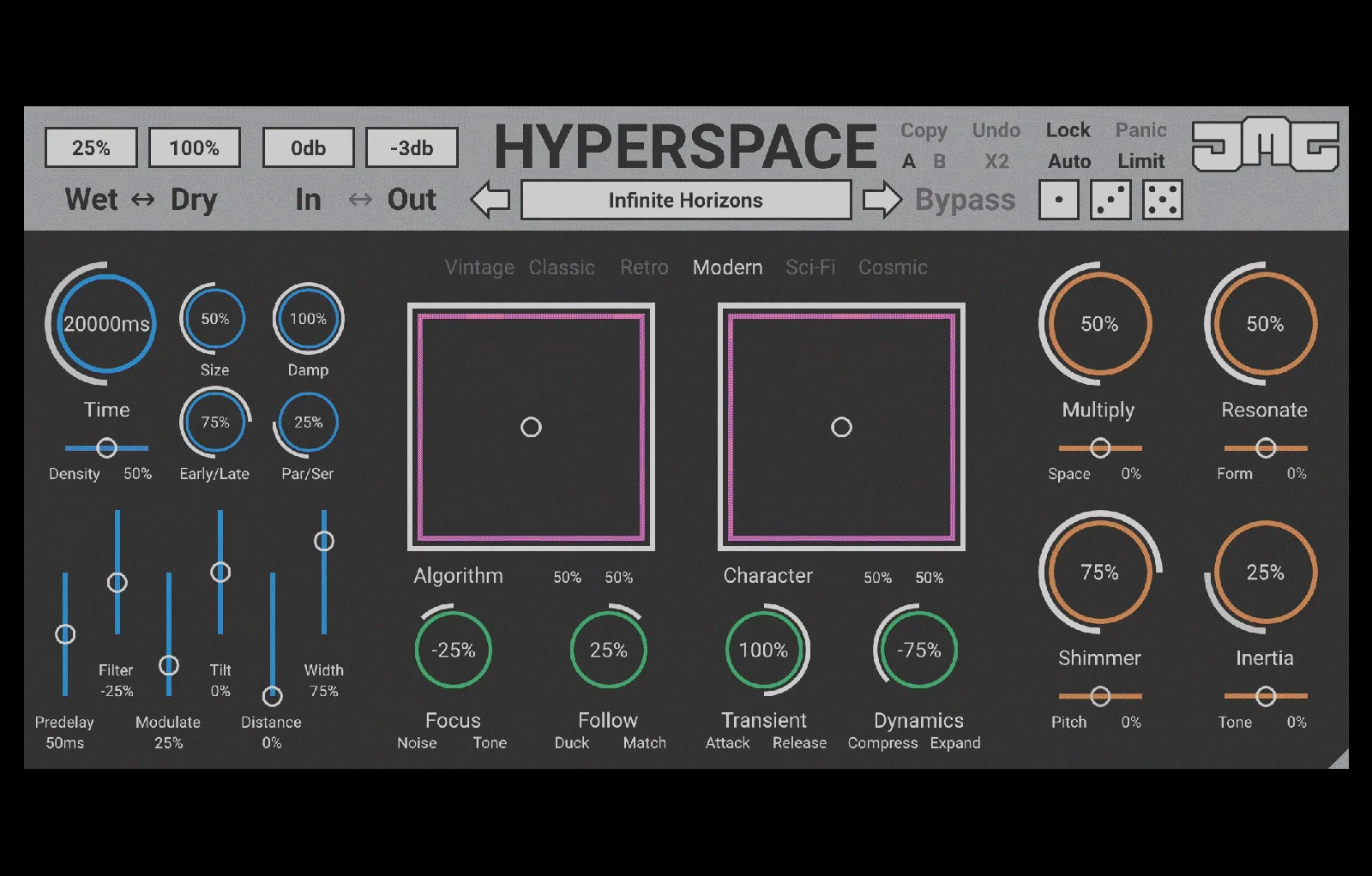Image resolution: width=1372 pixels, height=876 pixels.
Task: Click the Panic button
Action: pos(1140,130)
